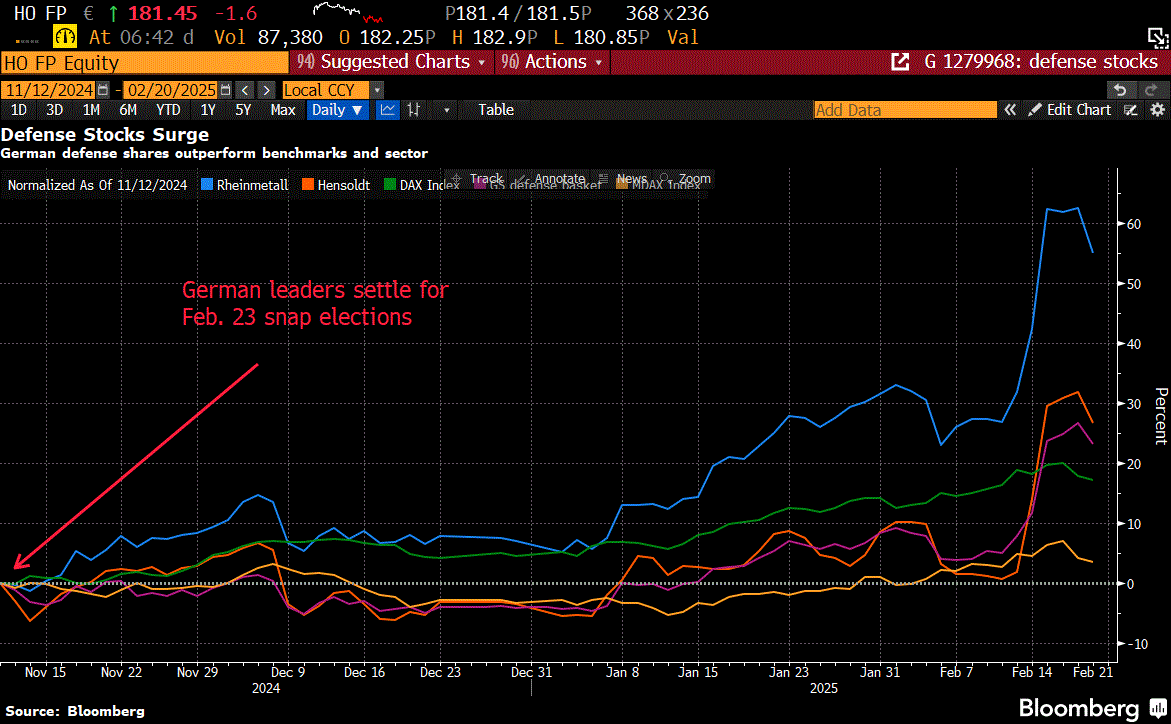This screenshot has width=1171, height=724.
Task: Select the 1D time range
Action: coord(19,110)
